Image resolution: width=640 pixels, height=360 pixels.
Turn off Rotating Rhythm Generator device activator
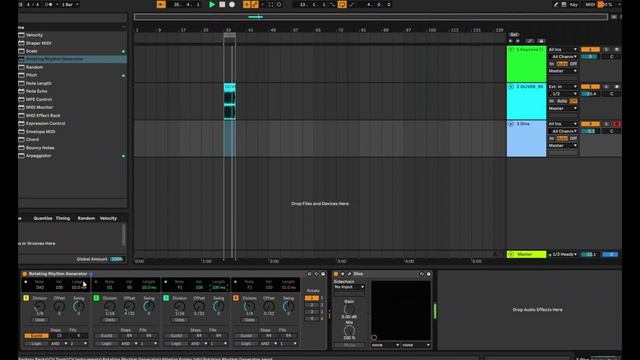24,274
